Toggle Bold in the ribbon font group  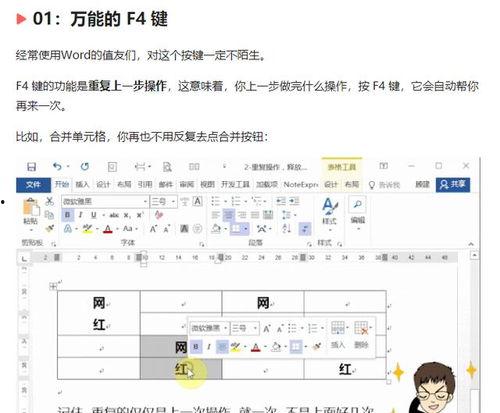point(68,215)
